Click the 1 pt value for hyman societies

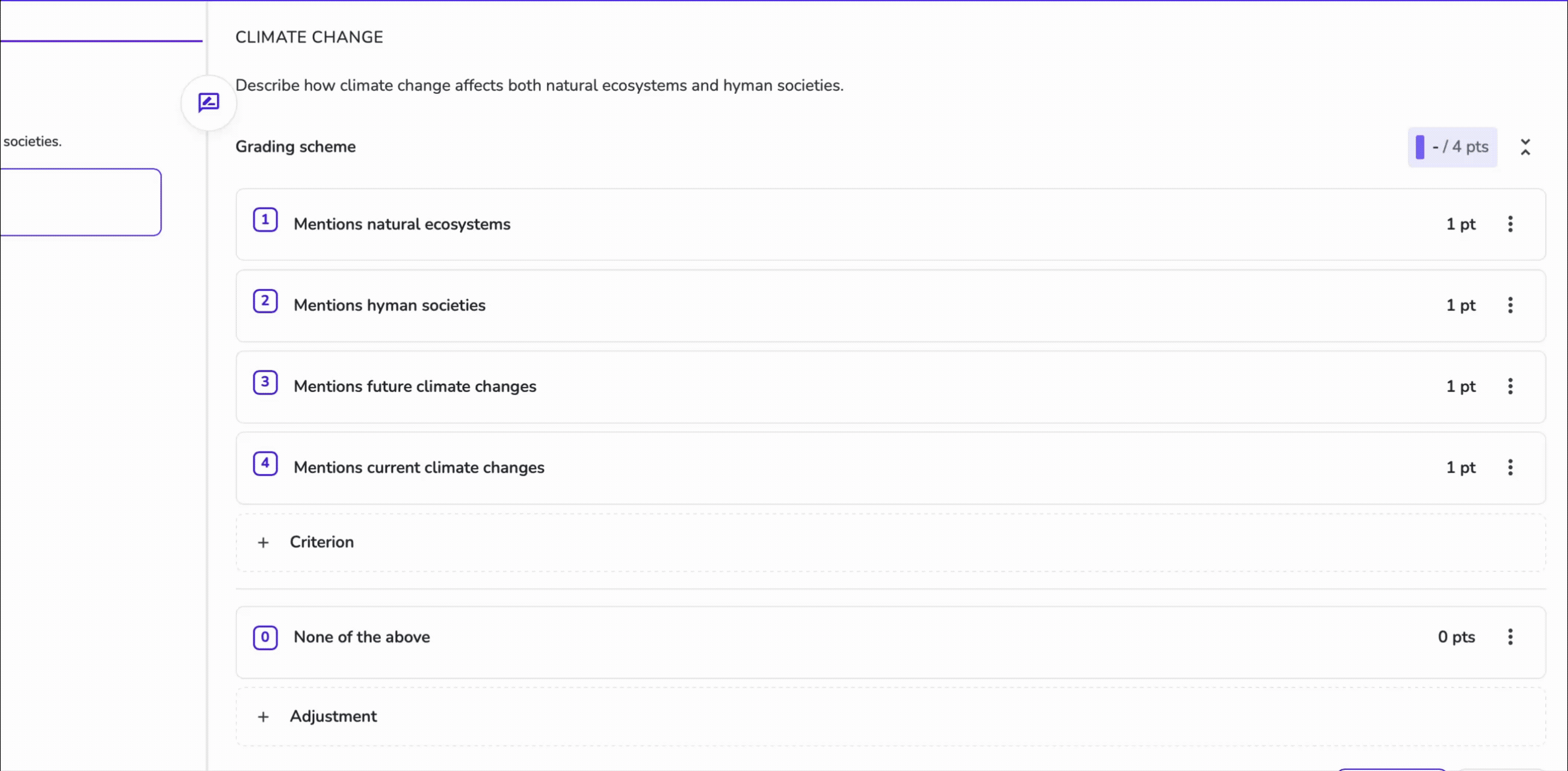point(1460,305)
